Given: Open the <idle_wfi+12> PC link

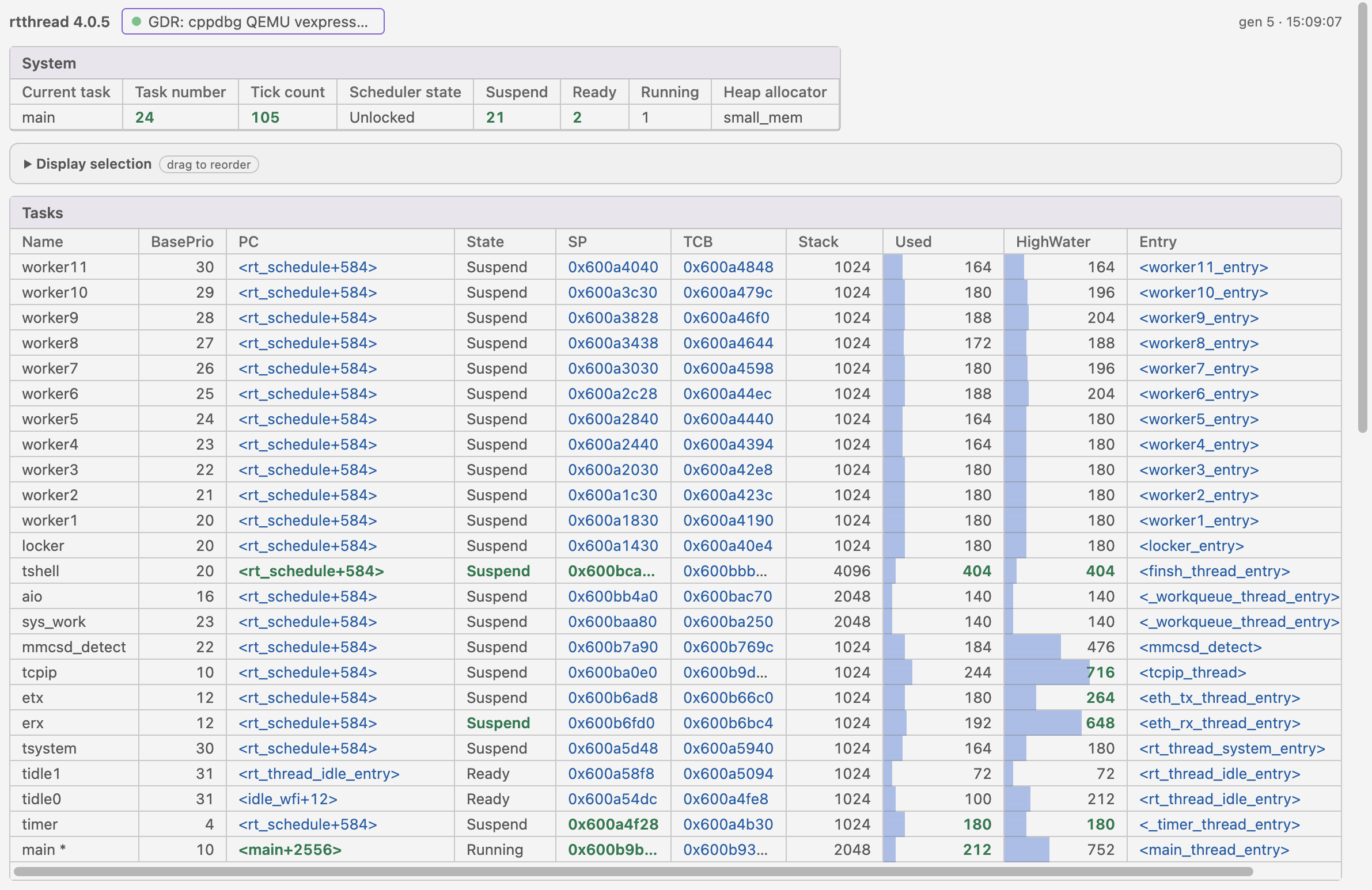Looking at the screenshot, I should pos(287,800).
